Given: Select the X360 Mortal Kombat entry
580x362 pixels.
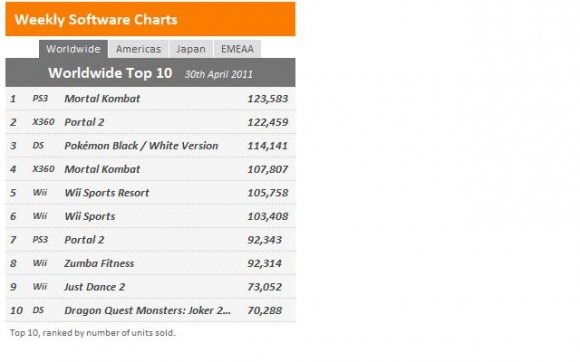Looking at the screenshot, I should [102, 169].
